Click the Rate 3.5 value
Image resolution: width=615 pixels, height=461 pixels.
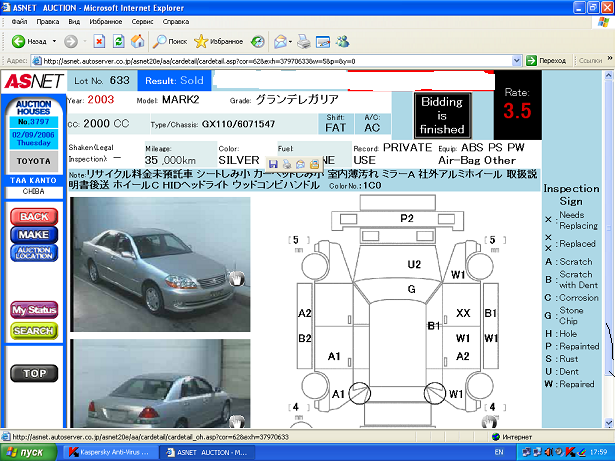pyautogui.click(x=517, y=111)
